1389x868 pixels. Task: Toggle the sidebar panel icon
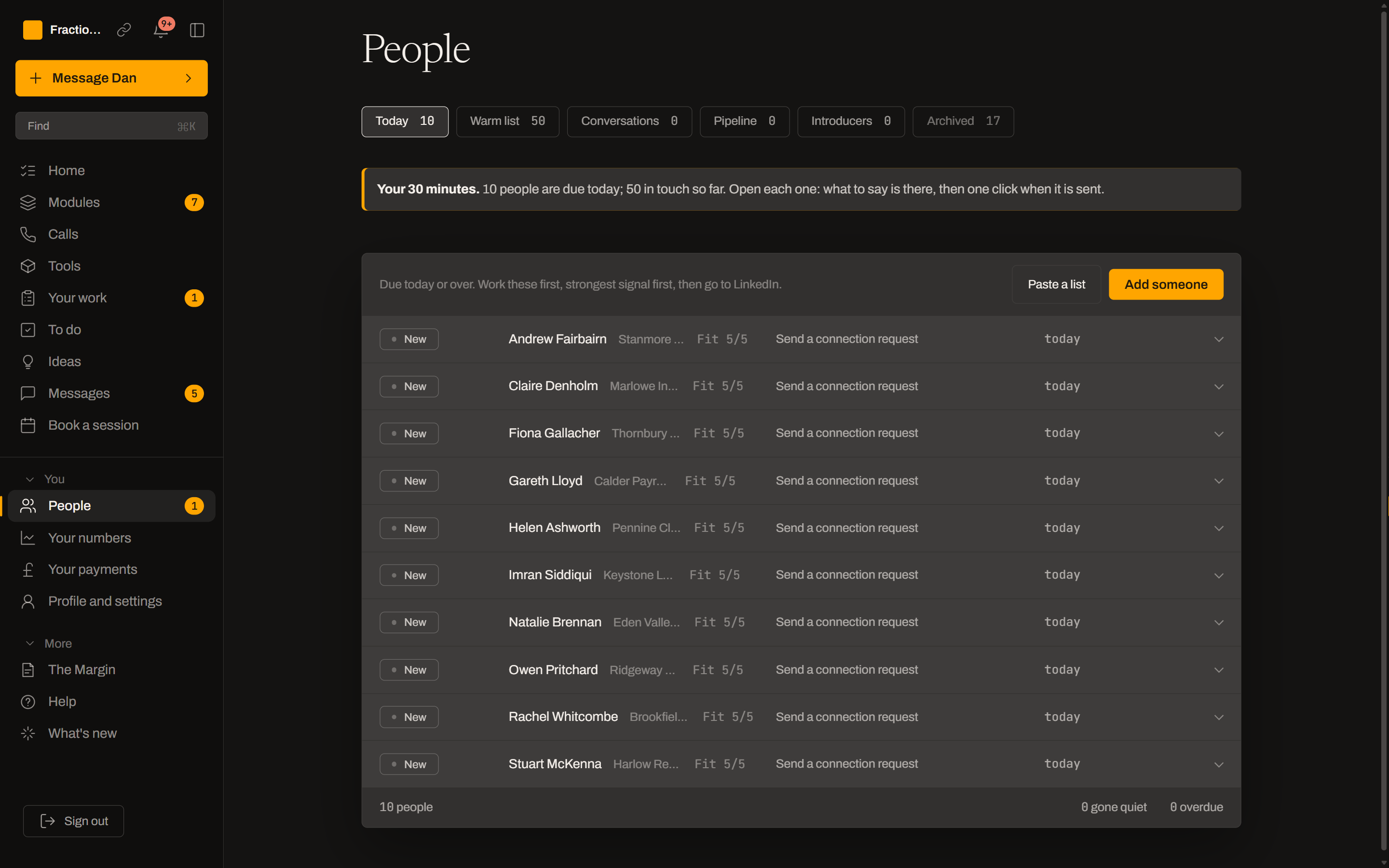(197, 30)
